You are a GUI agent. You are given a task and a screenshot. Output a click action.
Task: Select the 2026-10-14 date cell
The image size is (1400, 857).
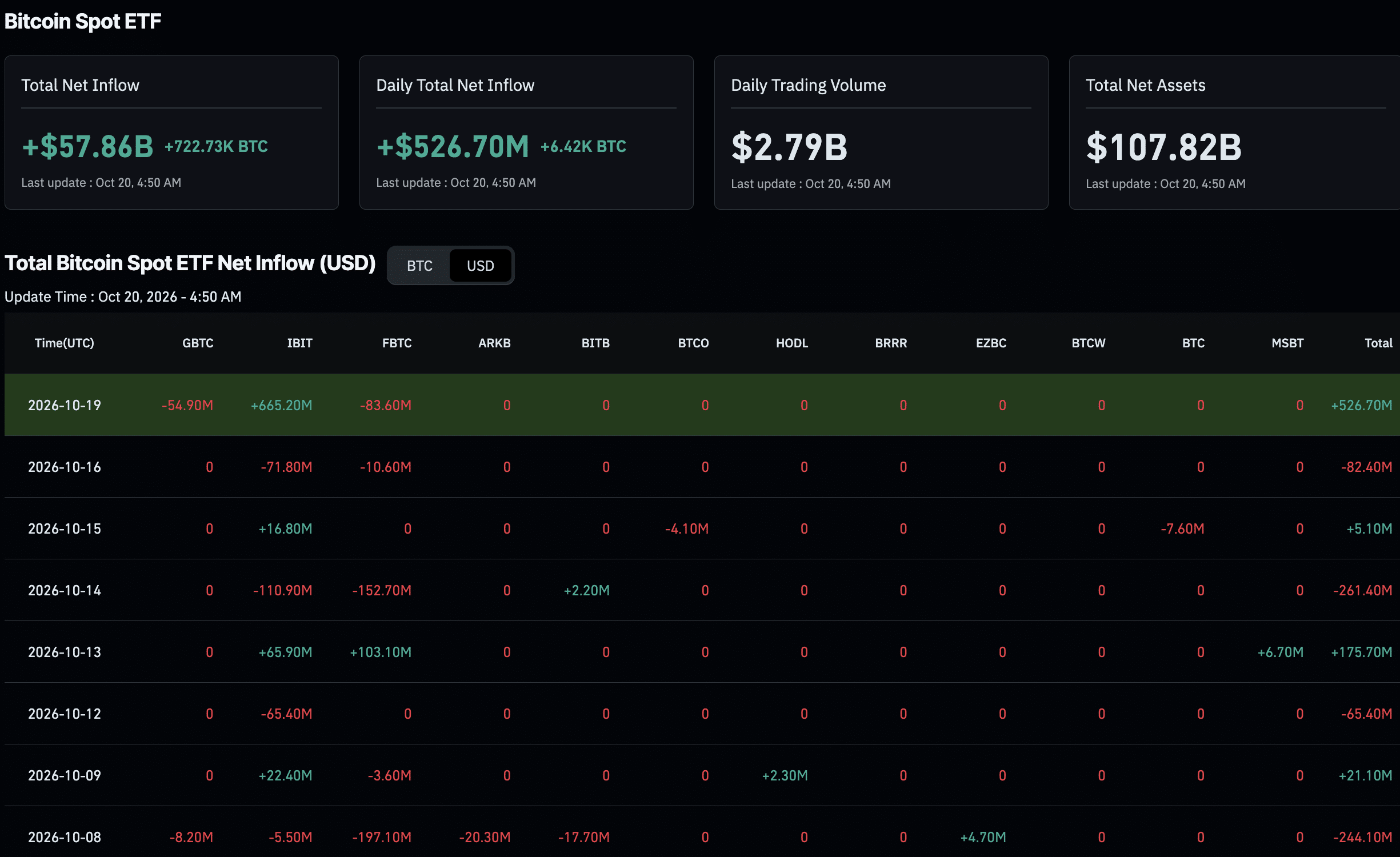pyautogui.click(x=65, y=590)
